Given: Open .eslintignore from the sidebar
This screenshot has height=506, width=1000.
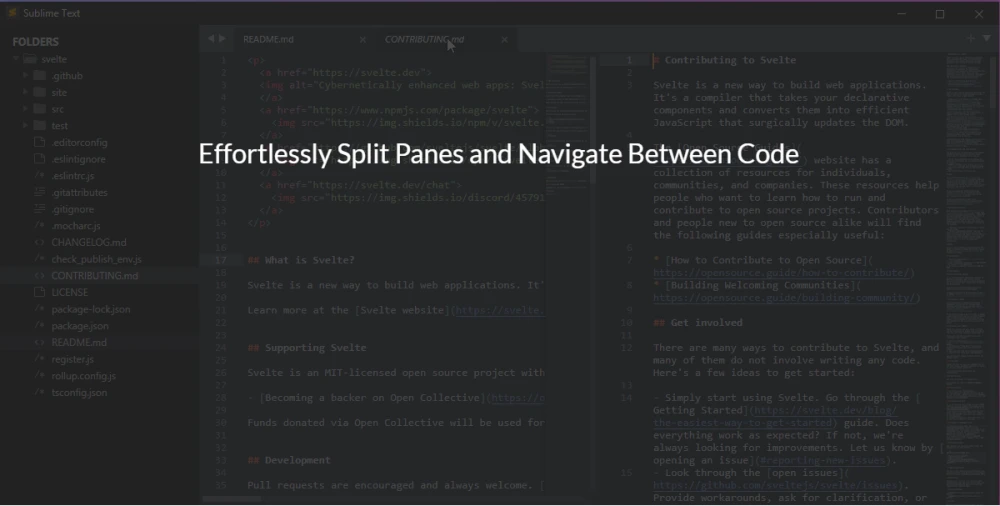Looking at the screenshot, I should click(x=78, y=159).
